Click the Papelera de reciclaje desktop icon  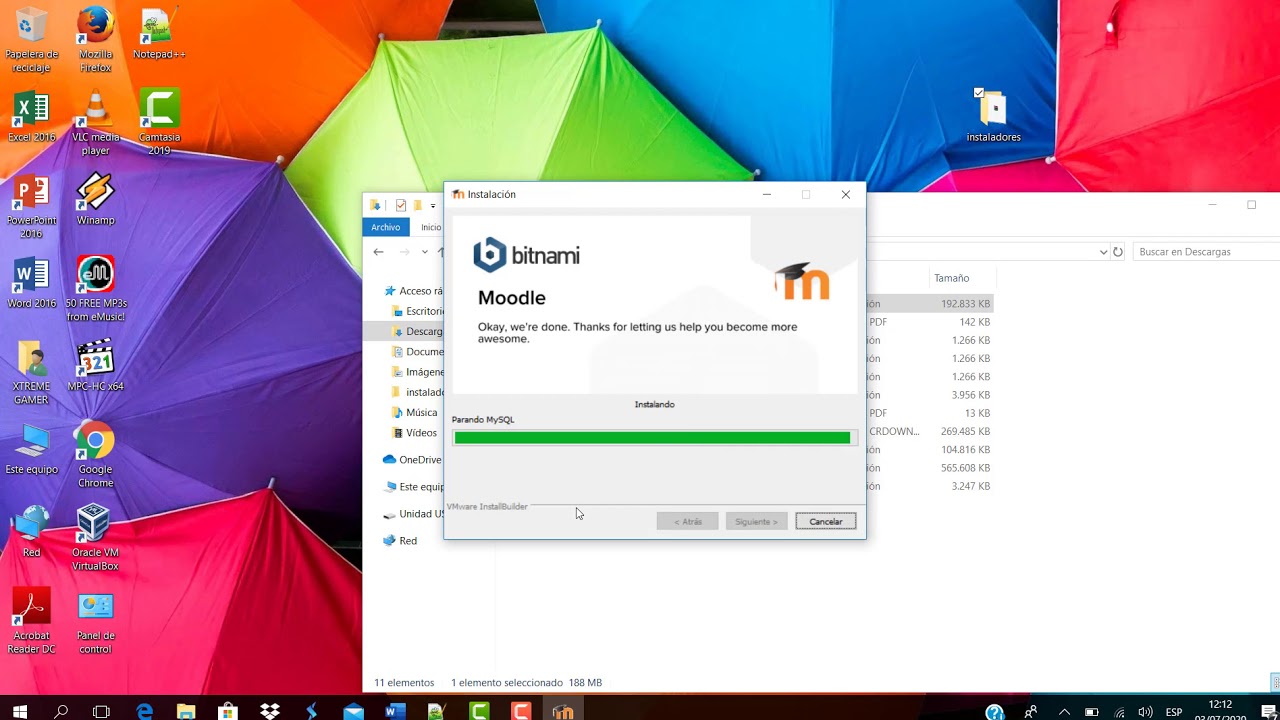point(32,40)
